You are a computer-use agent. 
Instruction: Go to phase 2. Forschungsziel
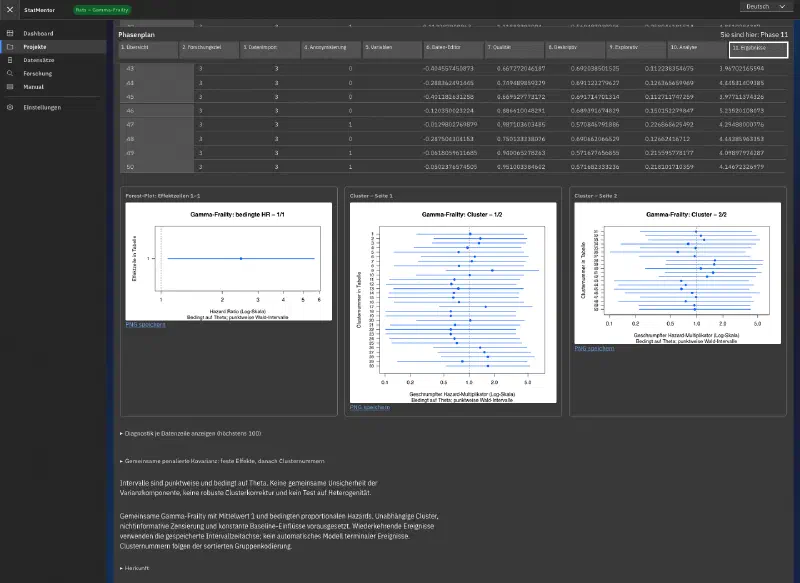coord(209,50)
